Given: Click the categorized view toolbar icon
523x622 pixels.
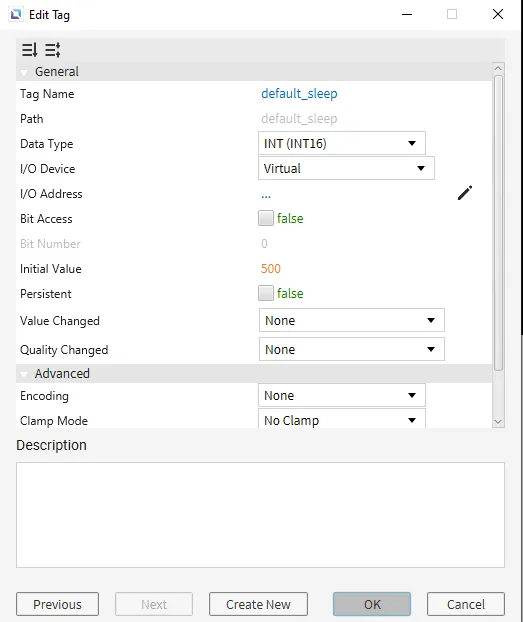Looking at the screenshot, I should (52, 50).
